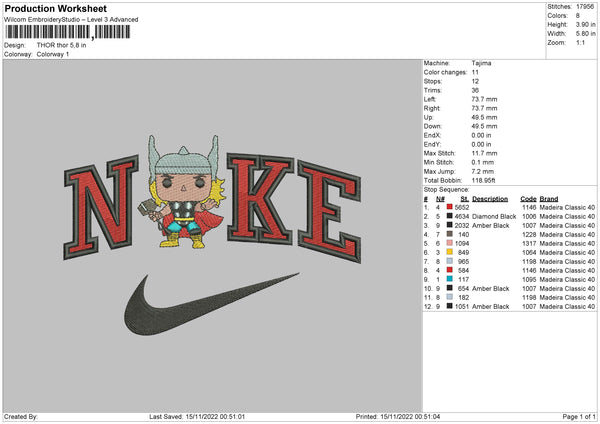Click the Stop Sequence heading
The image size is (600, 424).
[x=446, y=190]
